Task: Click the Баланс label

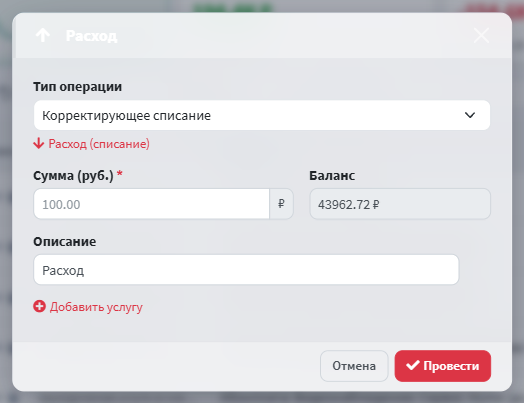Action: click(x=332, y=175)
